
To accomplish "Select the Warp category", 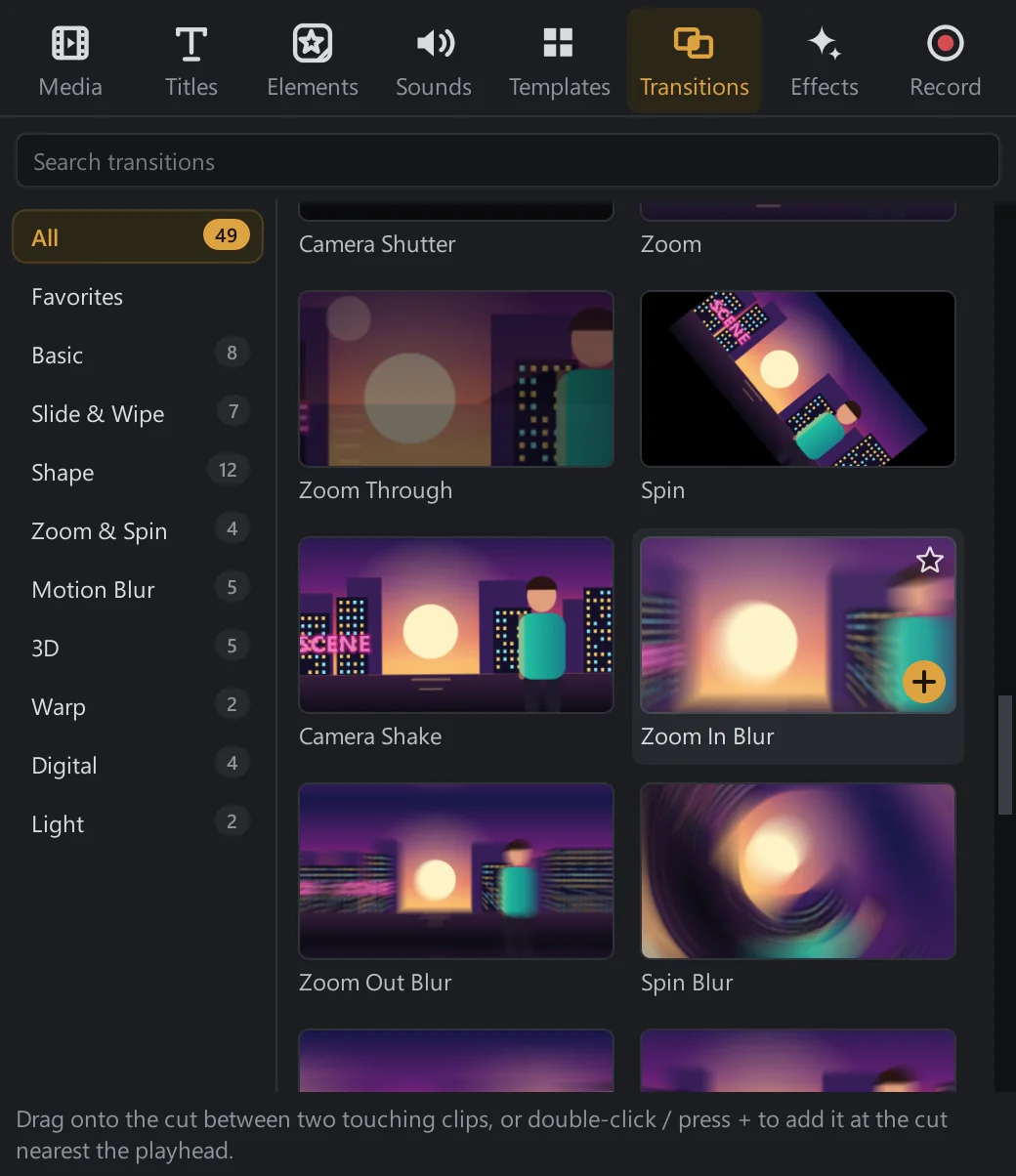I will 138,707.
